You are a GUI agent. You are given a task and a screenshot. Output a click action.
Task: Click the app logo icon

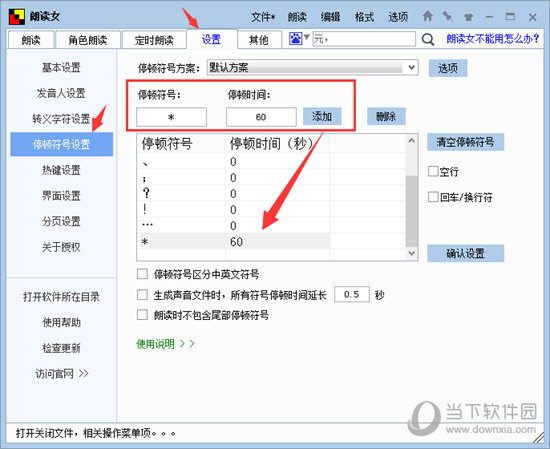(x=16, y=16)
